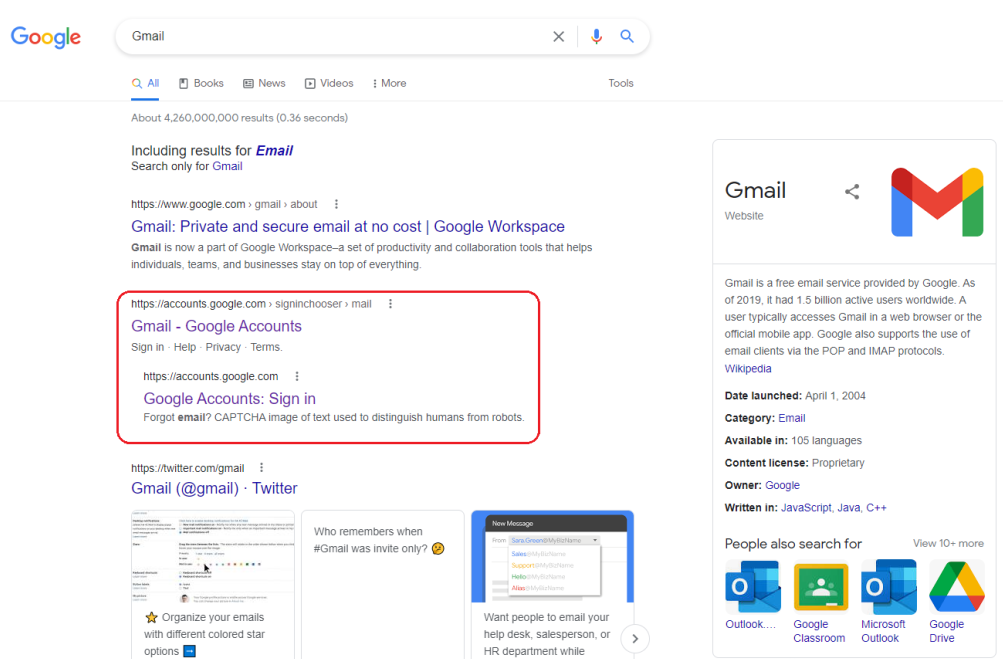Open options menu for twitter.com/gmail result
The width and height of the screenshot is (1003, 659).
point(262,468)
